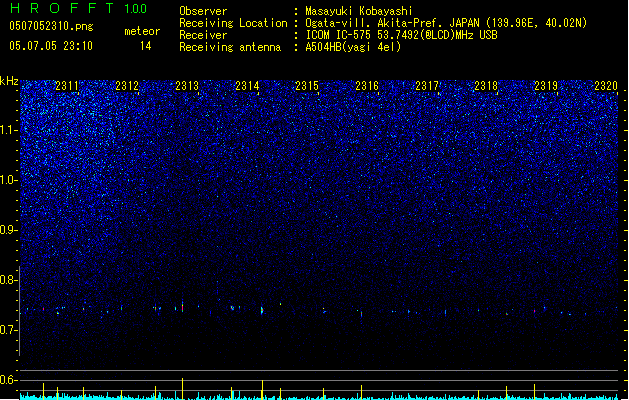Click the 2316 time marker
Screen dimensions: 629x400
tap(367, 86)
